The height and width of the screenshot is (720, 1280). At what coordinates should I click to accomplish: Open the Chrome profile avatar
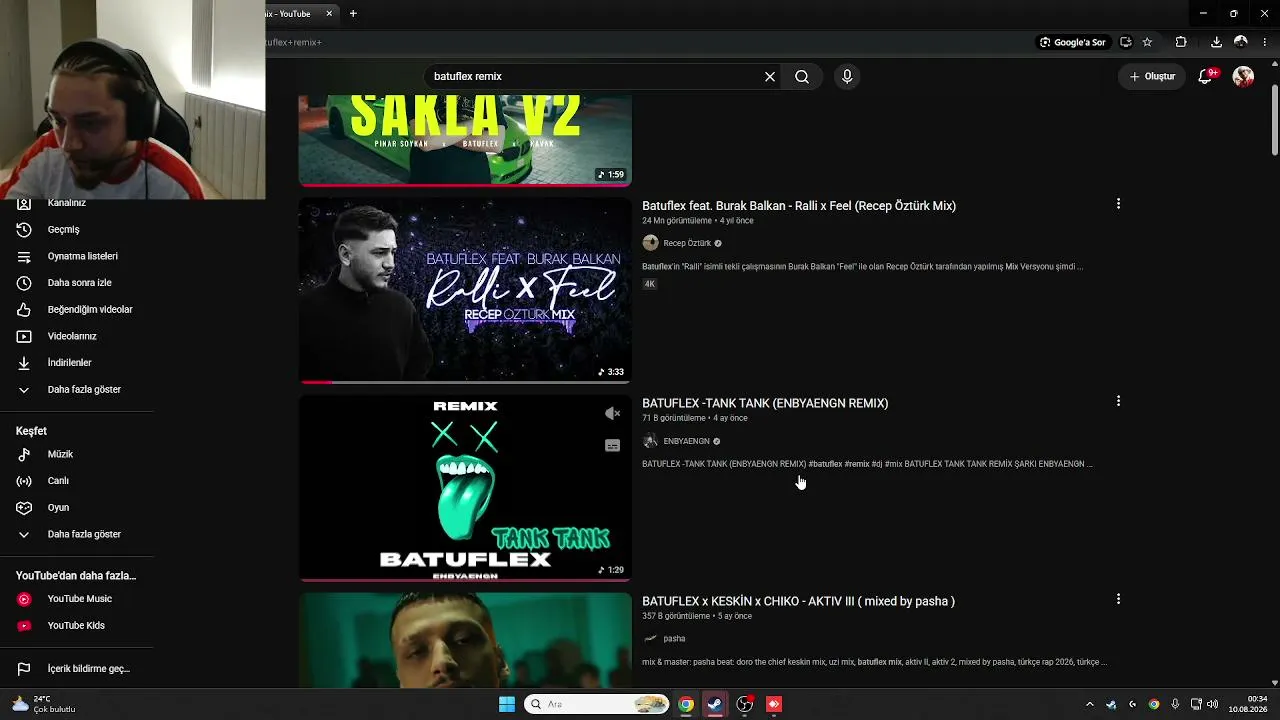[1241, 42]
